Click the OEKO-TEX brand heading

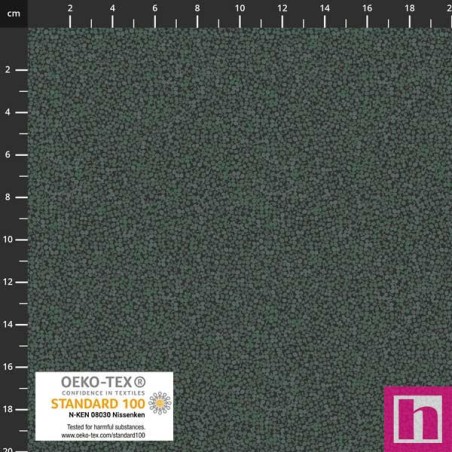click(103, 382)
